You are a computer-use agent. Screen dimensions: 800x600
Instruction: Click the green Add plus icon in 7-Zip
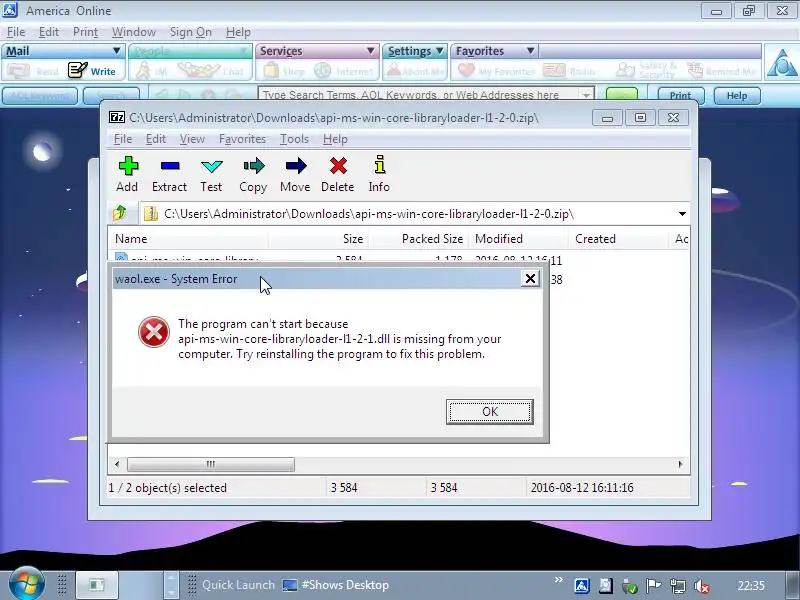[128, 166]
